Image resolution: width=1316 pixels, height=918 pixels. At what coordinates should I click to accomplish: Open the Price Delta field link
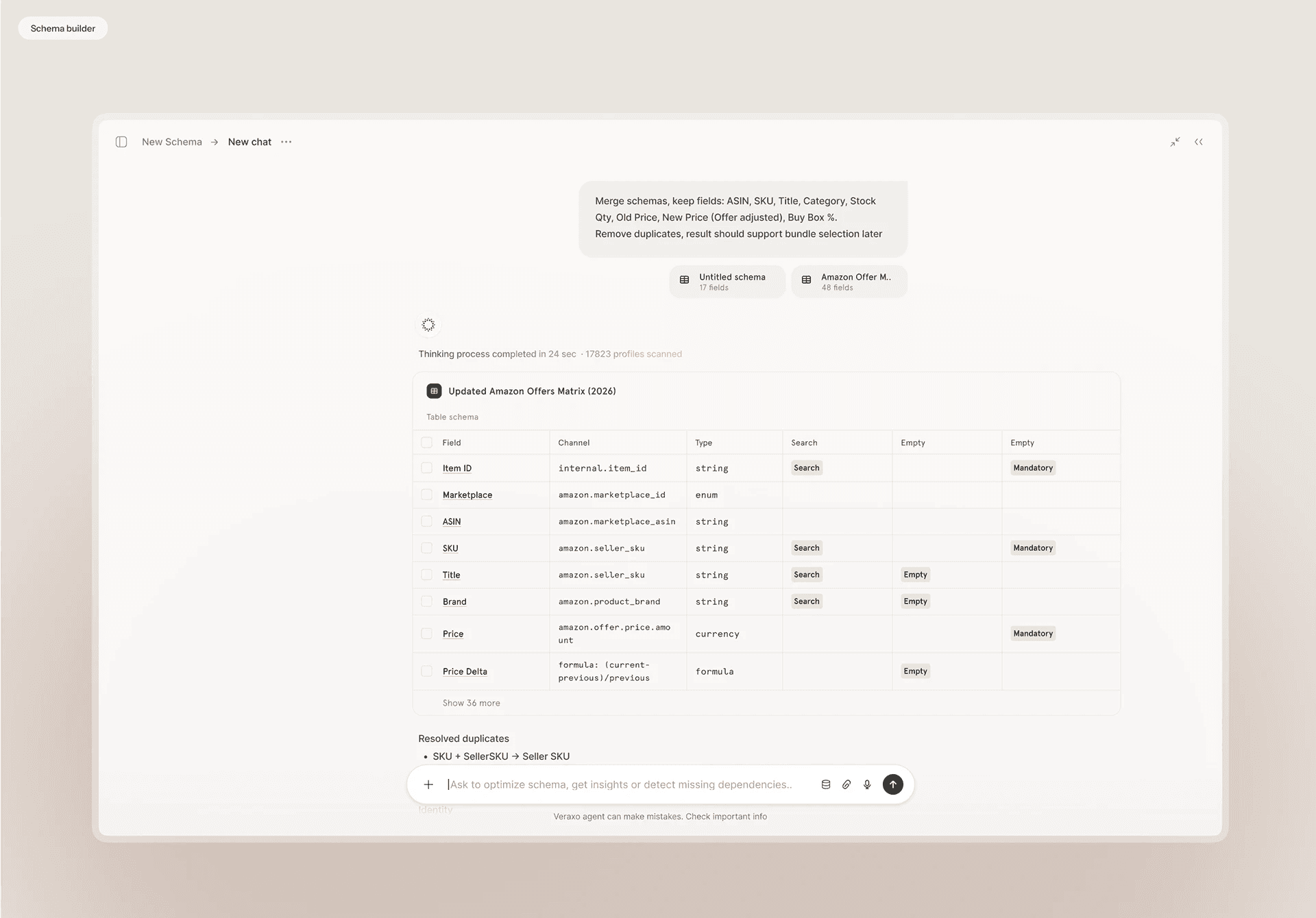(x=465, y=671)
